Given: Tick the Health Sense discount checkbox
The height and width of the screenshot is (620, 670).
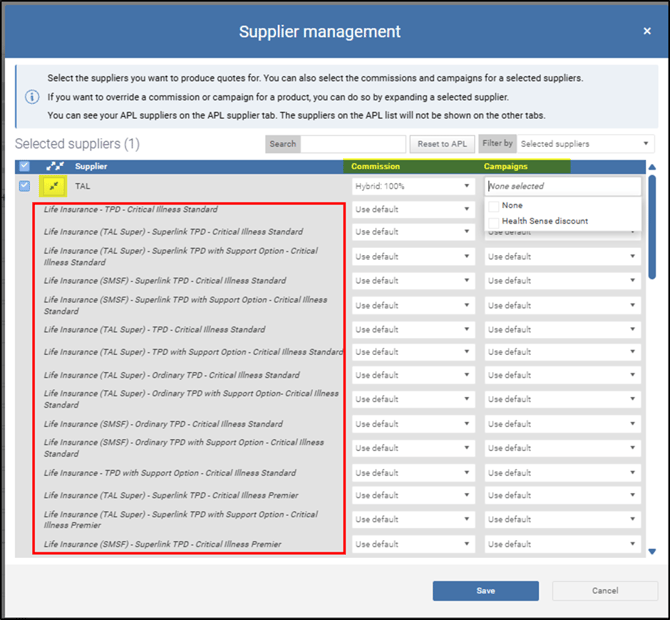Looking at the screenshot, I should [493, 221].
